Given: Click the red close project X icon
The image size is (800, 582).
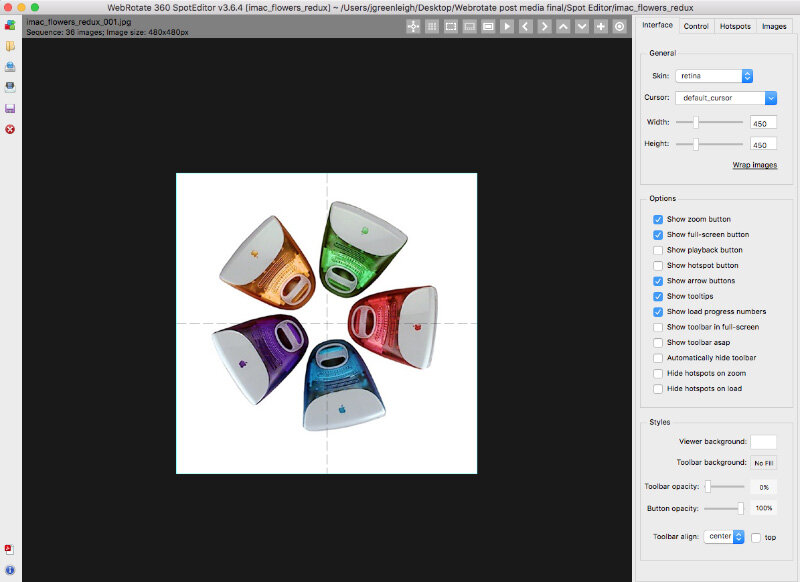Looking at the screenshot, I should 10,129.
